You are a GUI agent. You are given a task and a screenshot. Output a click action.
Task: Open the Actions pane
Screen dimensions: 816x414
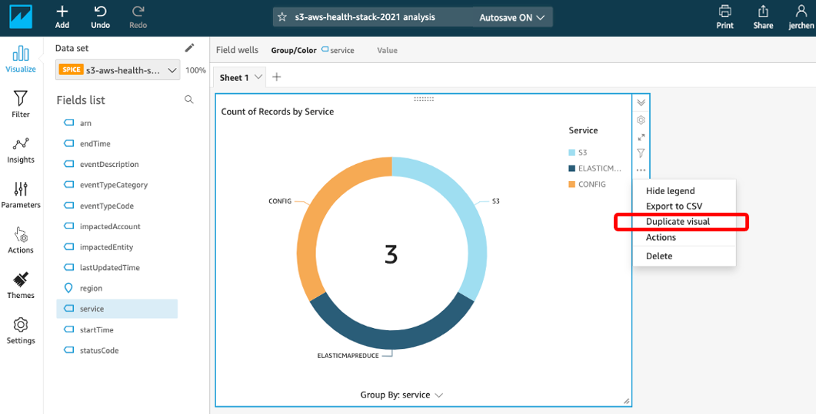click(21, 240)
